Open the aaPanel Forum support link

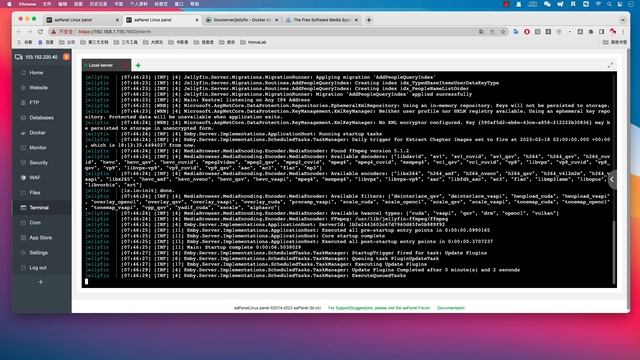pos(379,308)
